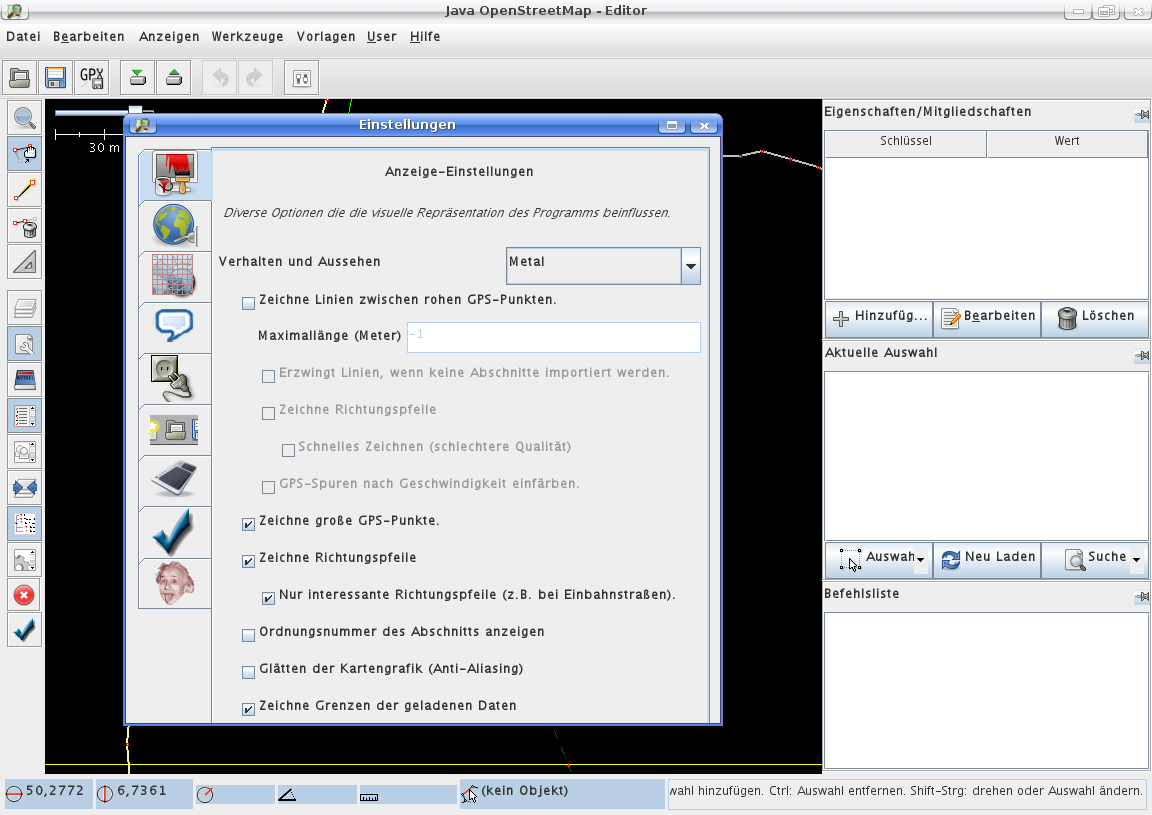This screenshot has height=815, width=1152.
Task: Uncheck active Zeichne Richtungspfeile checkbox
Action: point(248,561)
